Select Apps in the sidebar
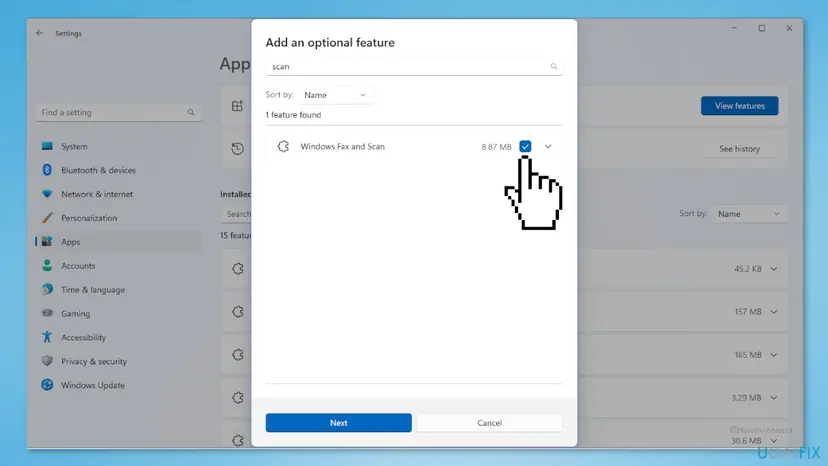This screenshot has height=466, width=828. tap(119, 241)
